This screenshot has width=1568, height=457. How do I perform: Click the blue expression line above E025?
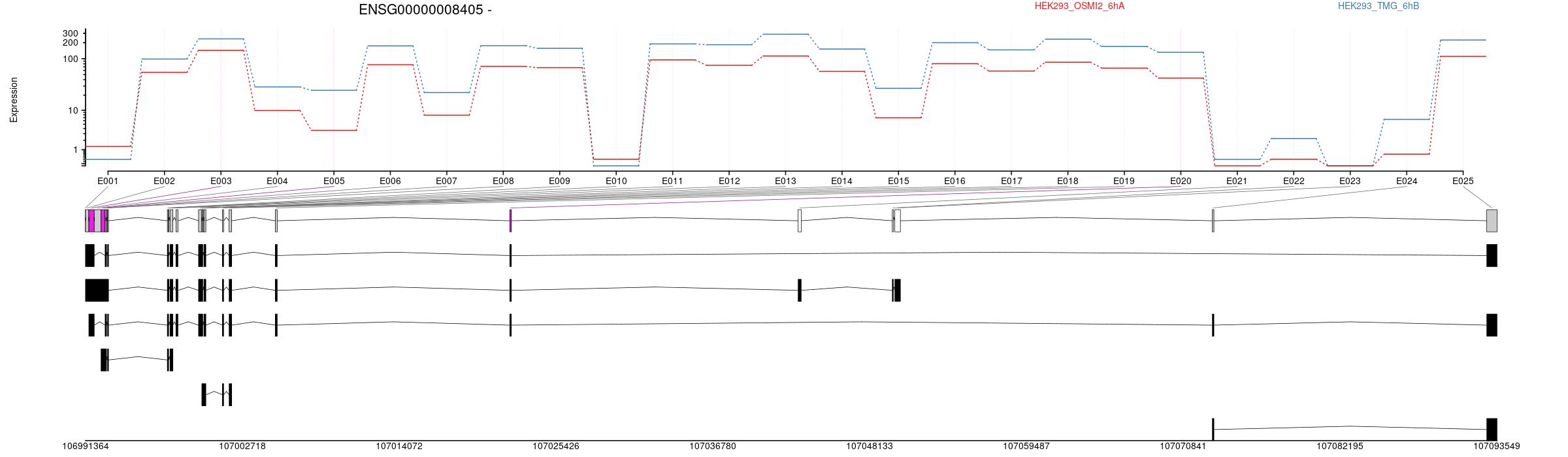tap(1463, 40)
